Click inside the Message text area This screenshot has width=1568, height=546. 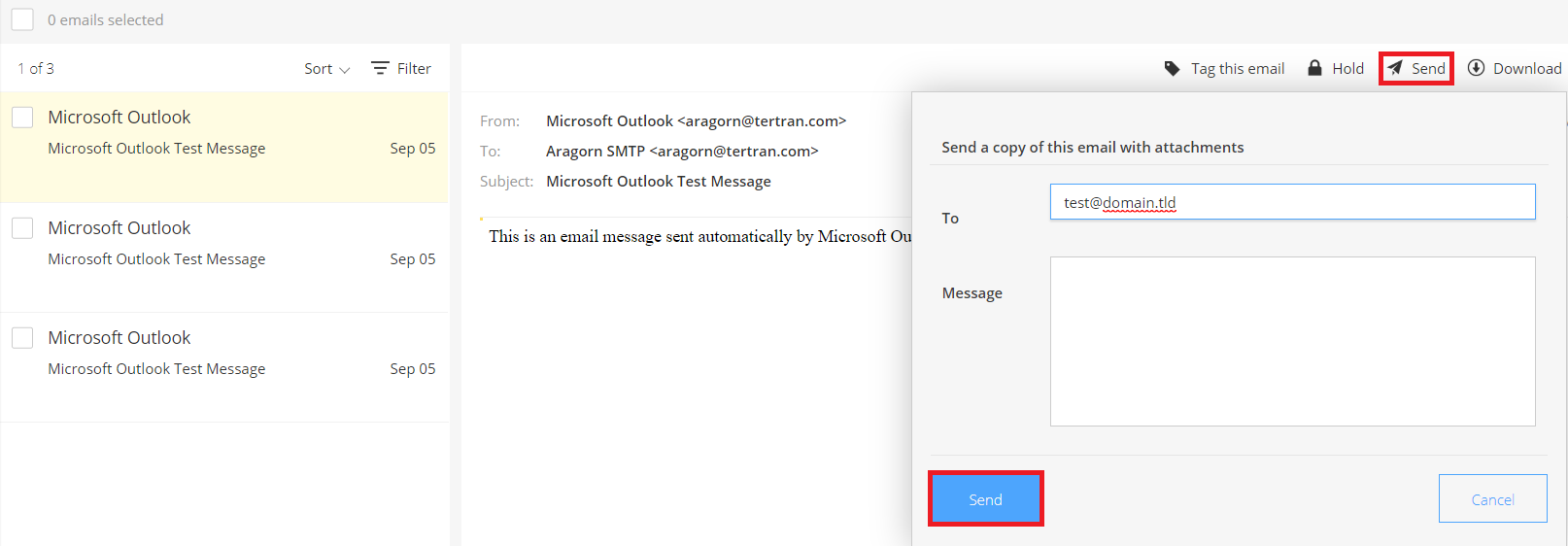(1292, 341)
